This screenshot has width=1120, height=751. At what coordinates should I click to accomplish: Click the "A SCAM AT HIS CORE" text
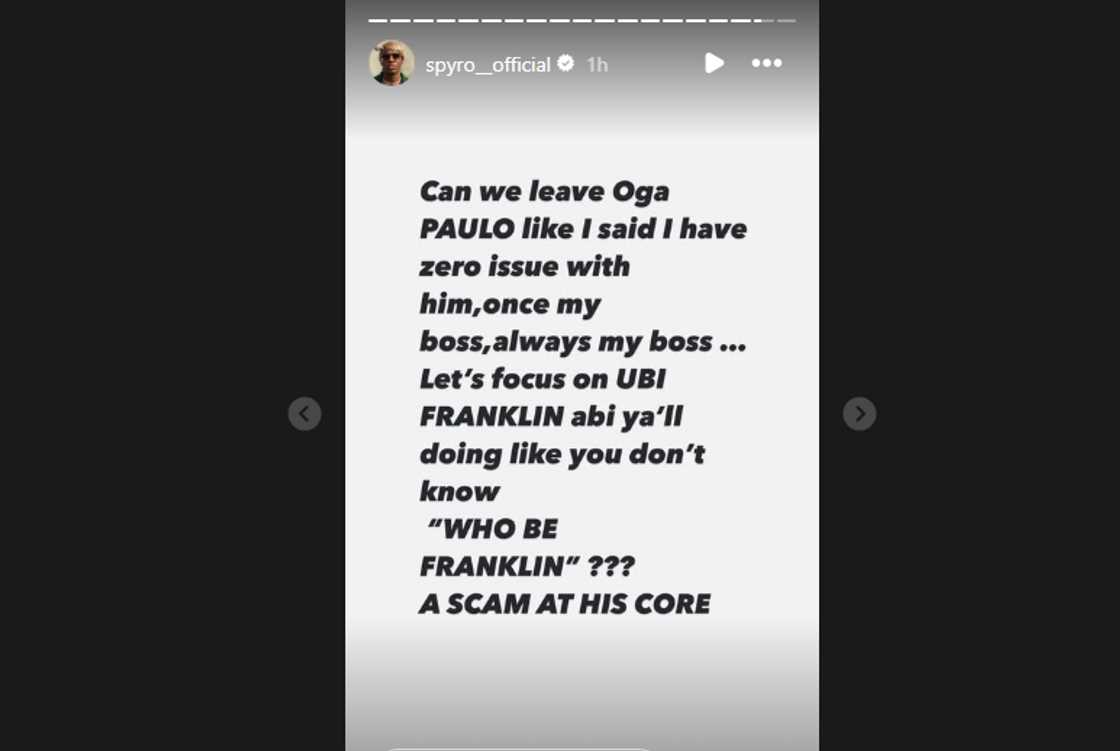point(564,604)
